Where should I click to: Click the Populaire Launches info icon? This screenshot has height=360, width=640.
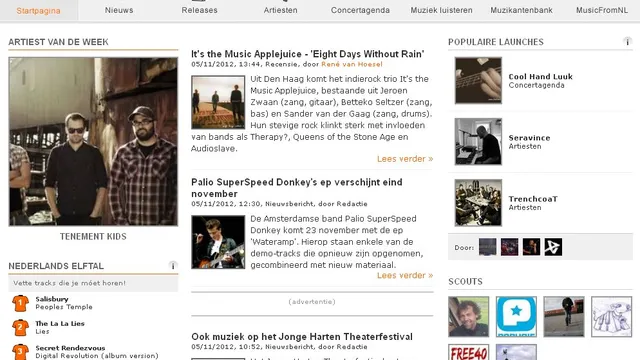tap(627, 41)
